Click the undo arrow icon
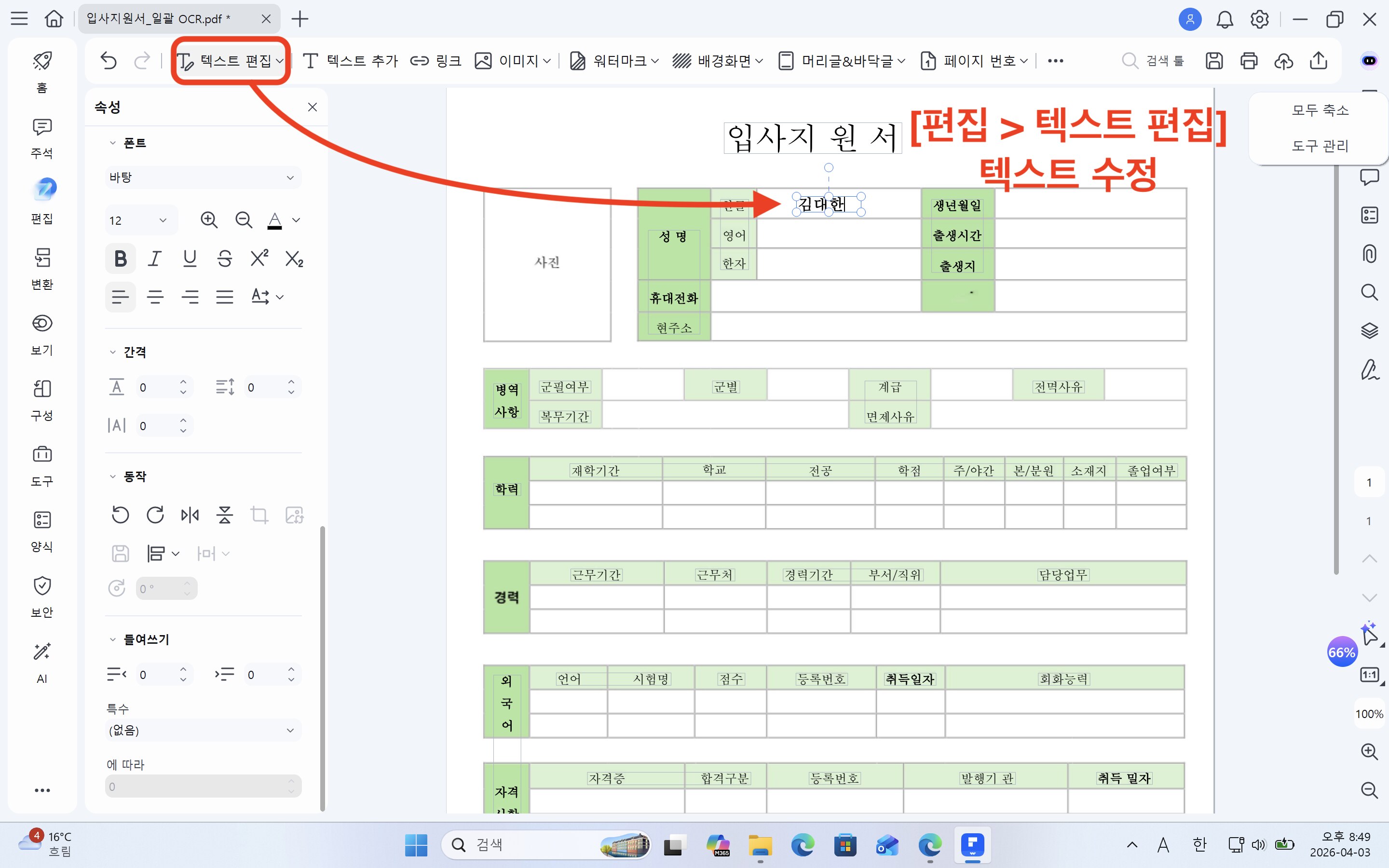 [109, 60]
